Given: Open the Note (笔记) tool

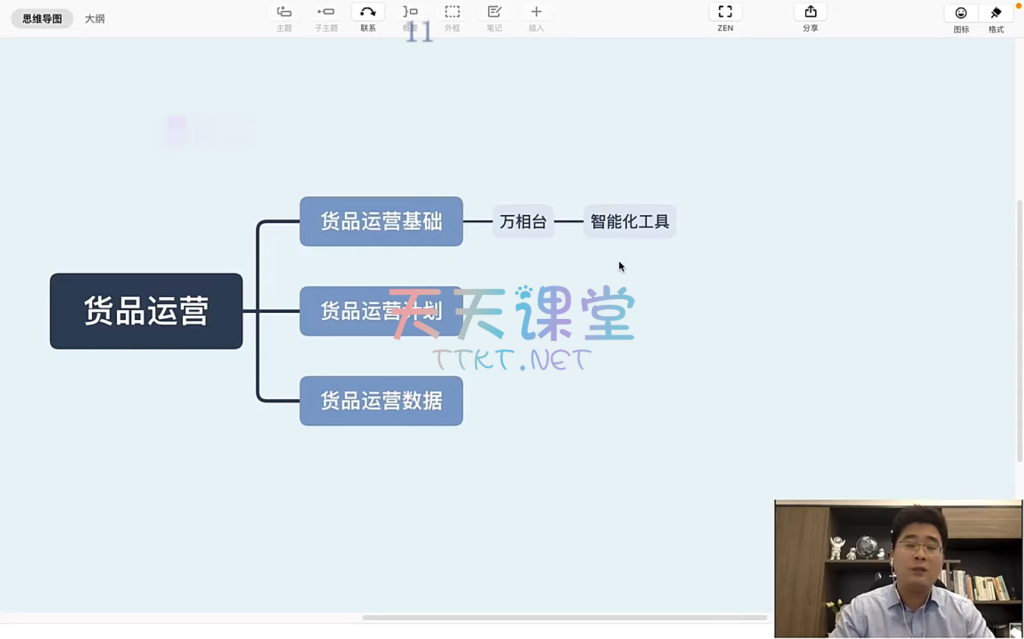Looking at the screenshot, I should 494,13.
